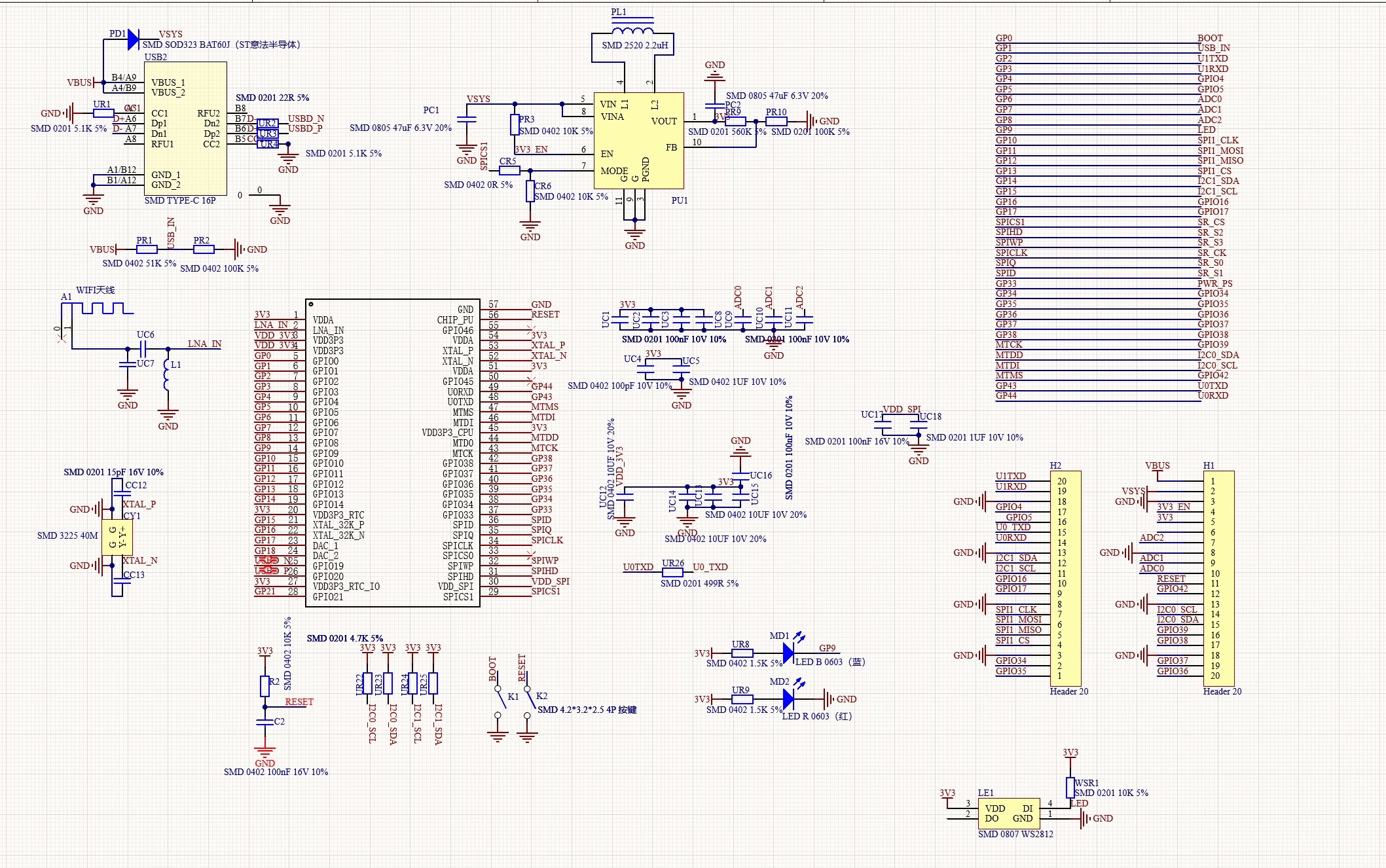
Task: Select the PR2 divider resistor
Action: (203, 249)
